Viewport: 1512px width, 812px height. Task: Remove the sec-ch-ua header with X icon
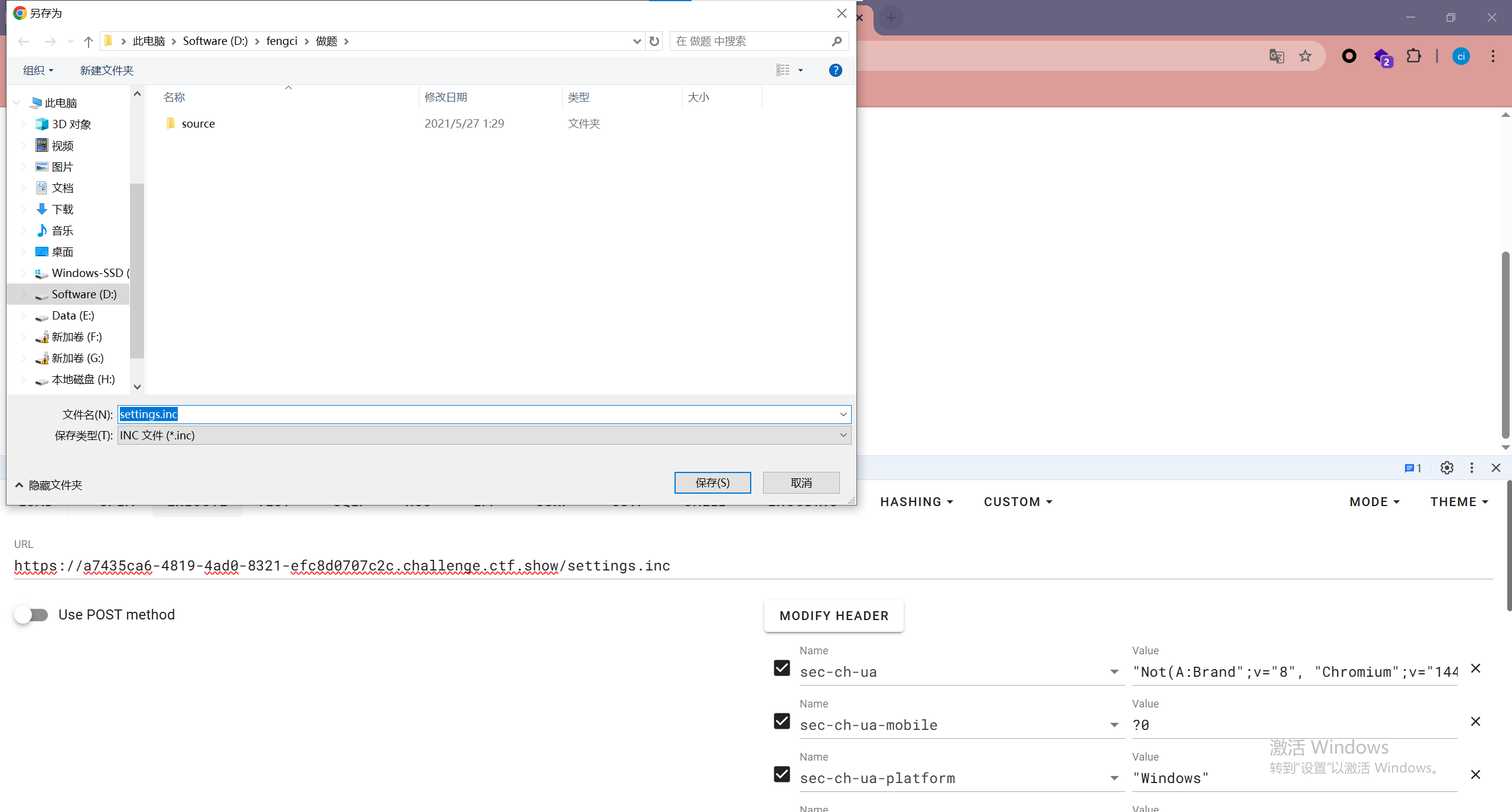pos(1475,668)
